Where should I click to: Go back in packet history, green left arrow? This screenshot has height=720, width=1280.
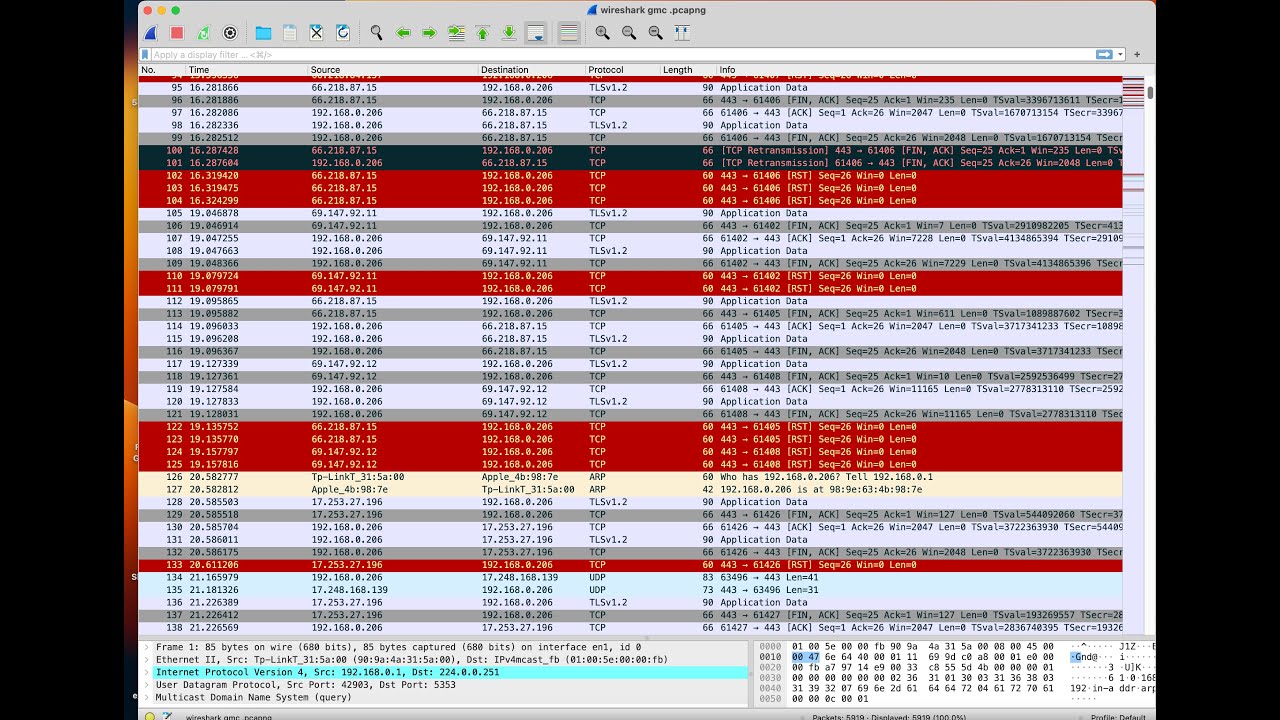[403, 33]
